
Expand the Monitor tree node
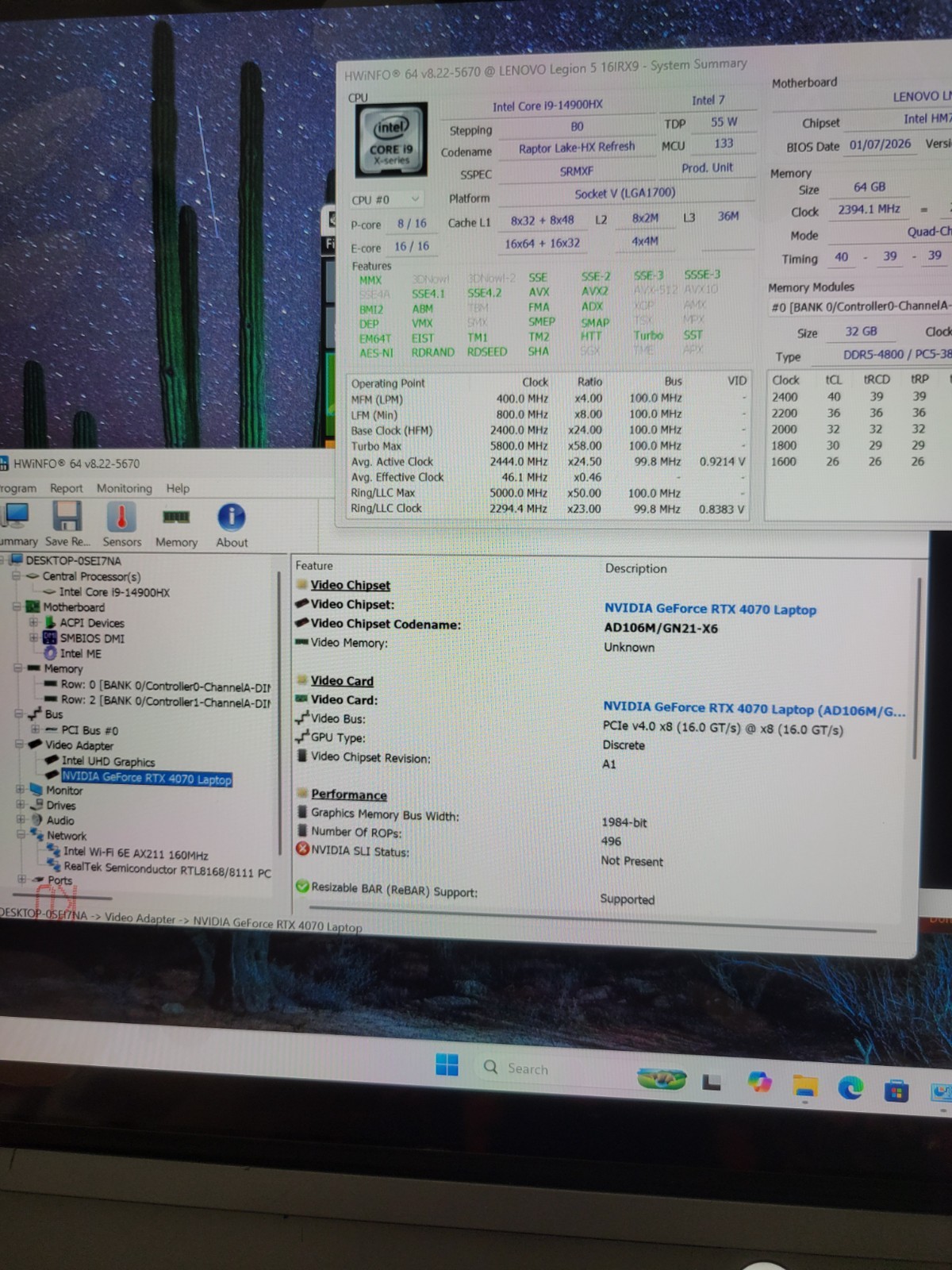click(20, 790)
